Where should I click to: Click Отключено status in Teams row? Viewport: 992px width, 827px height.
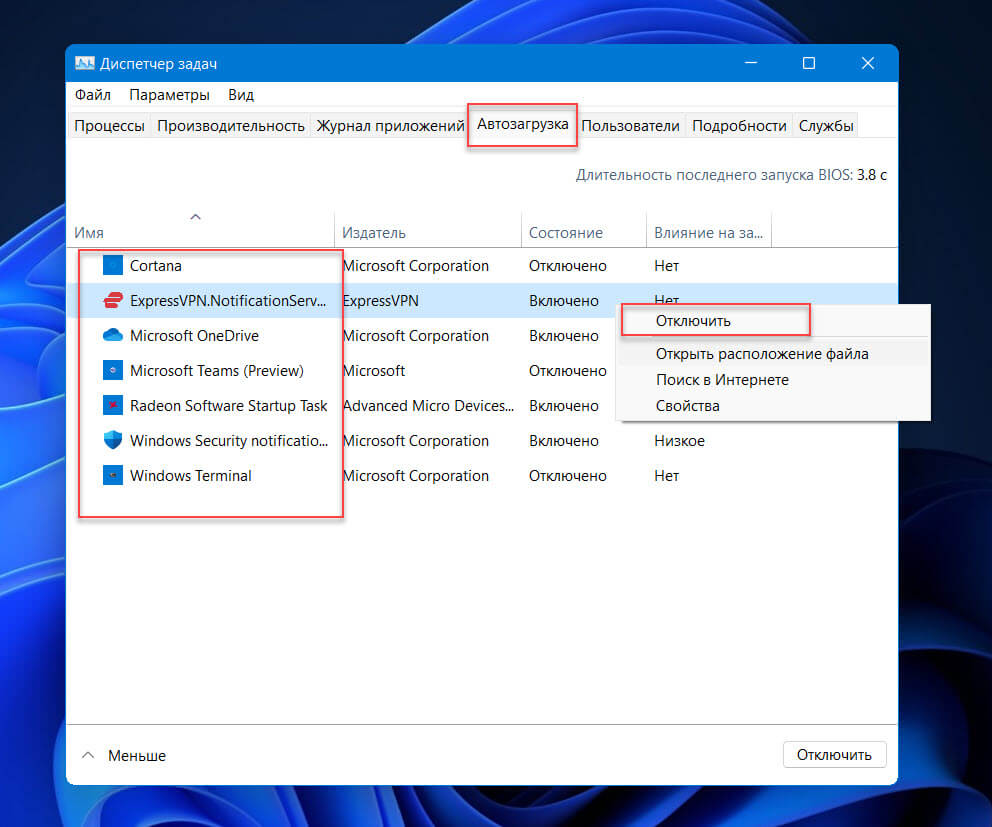(567, 371)
